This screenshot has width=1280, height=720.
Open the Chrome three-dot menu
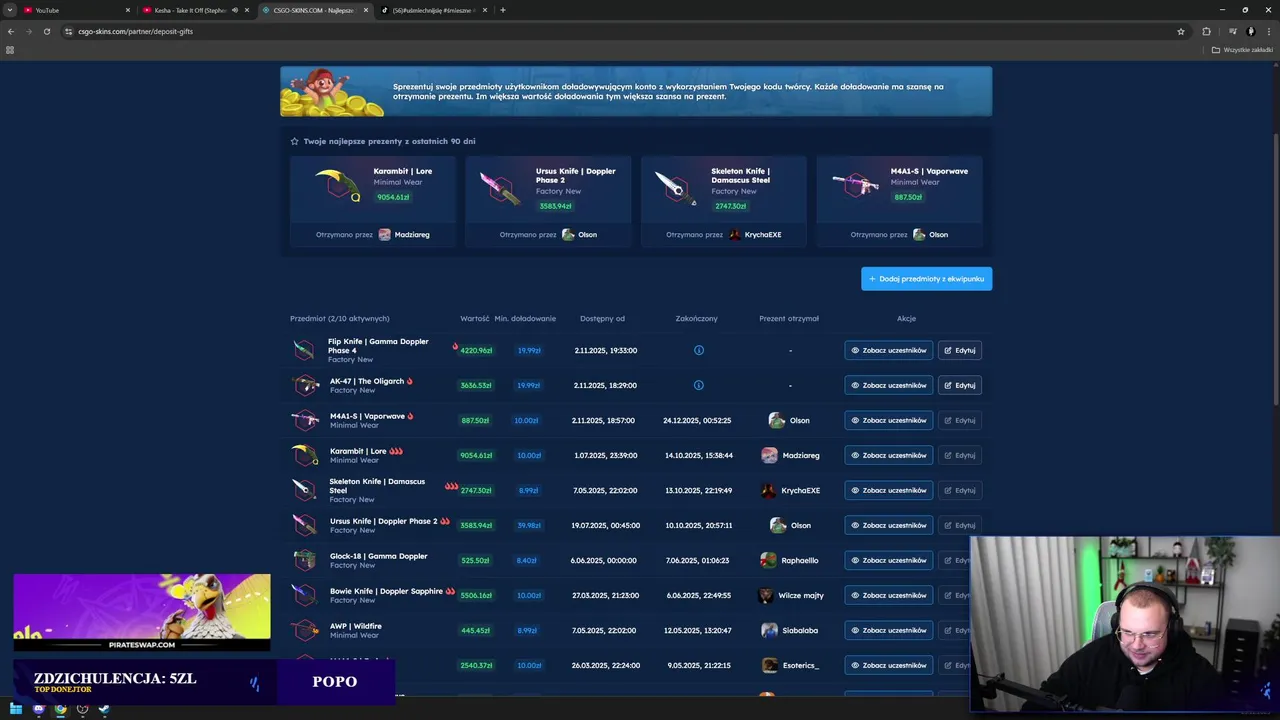pos(1268,31)
